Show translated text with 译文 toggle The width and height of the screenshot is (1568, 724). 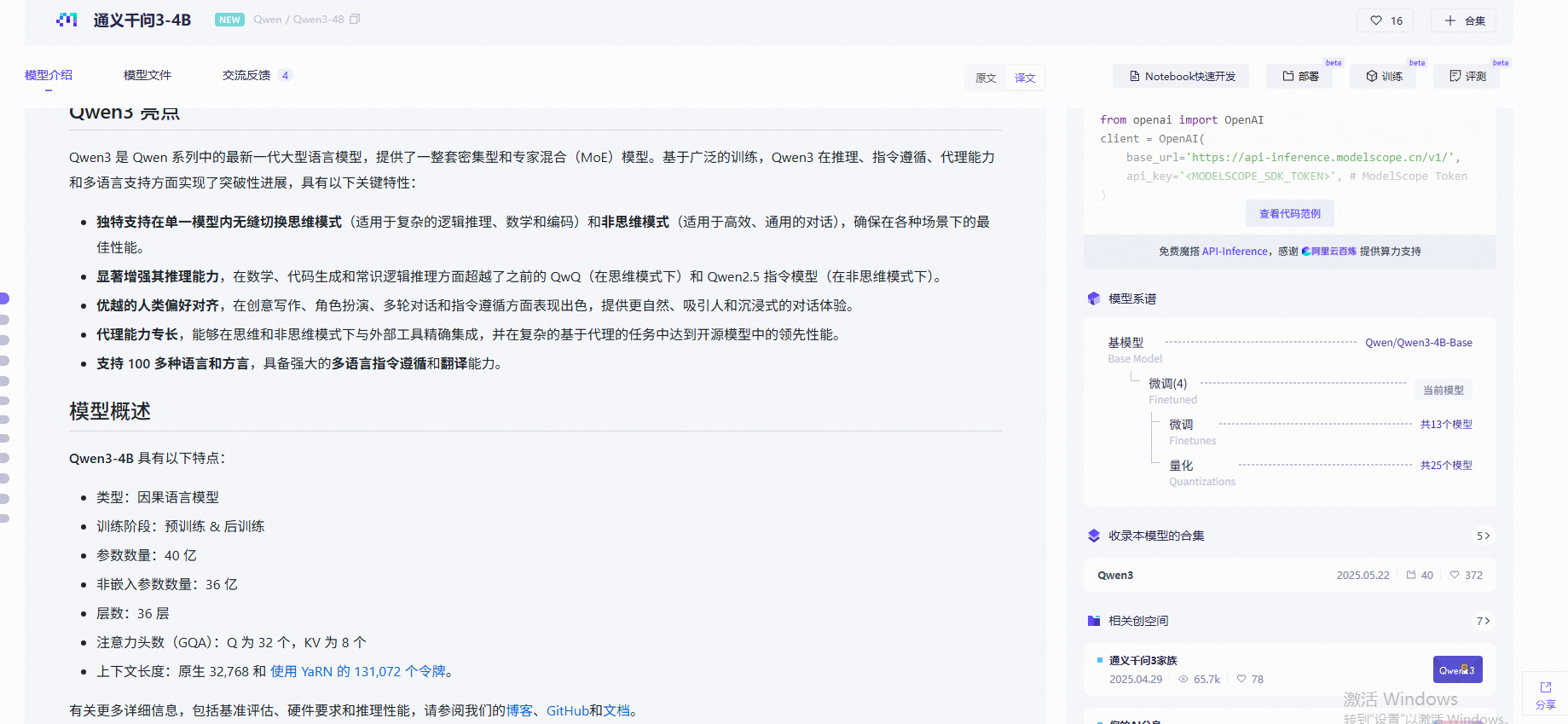pos(1025,78)
